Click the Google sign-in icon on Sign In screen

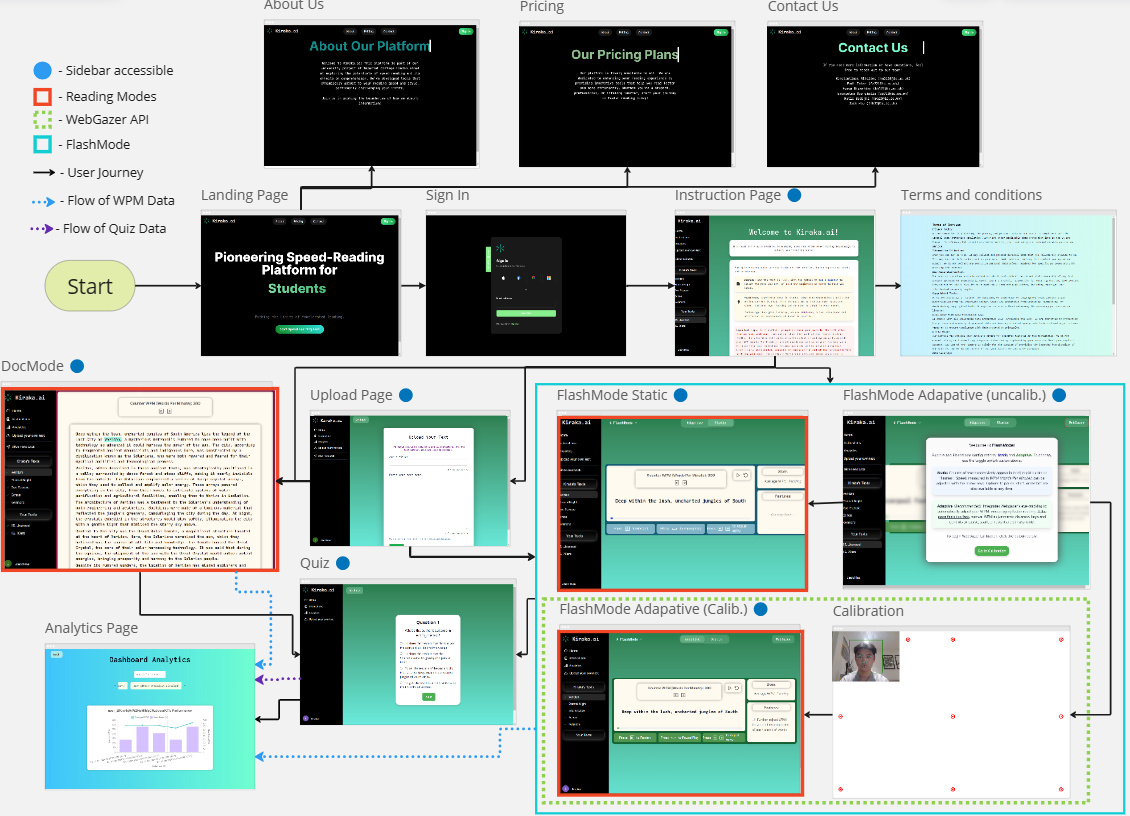pyautogui.click(x=533, y=278)
